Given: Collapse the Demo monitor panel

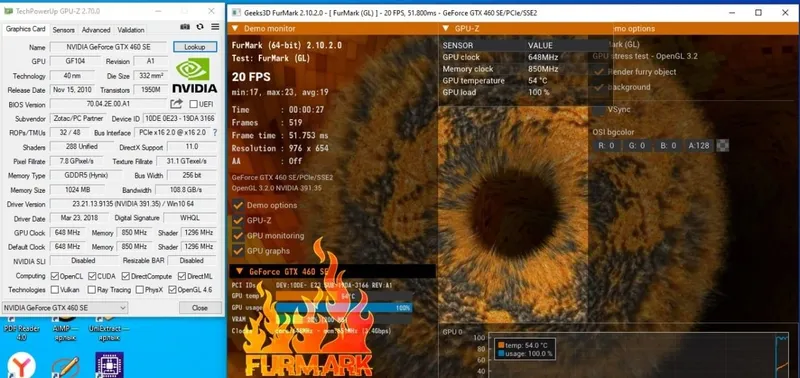Looking at the screenshot, I should (235, 29).
